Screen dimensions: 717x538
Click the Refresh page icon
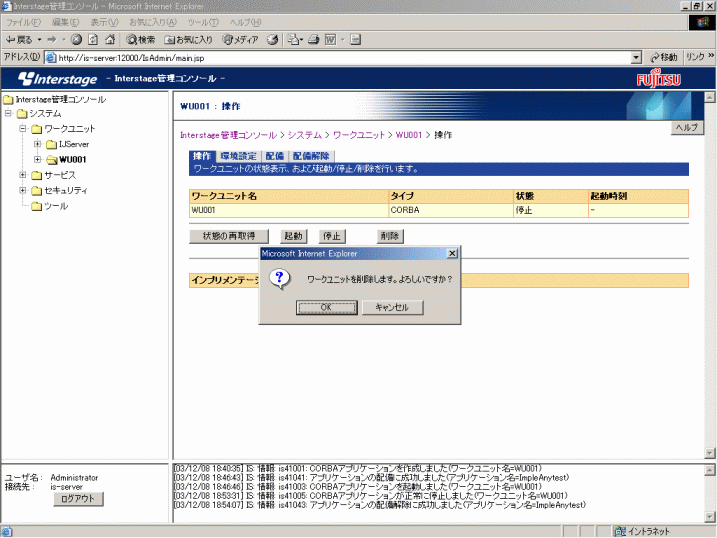(93, 40)
